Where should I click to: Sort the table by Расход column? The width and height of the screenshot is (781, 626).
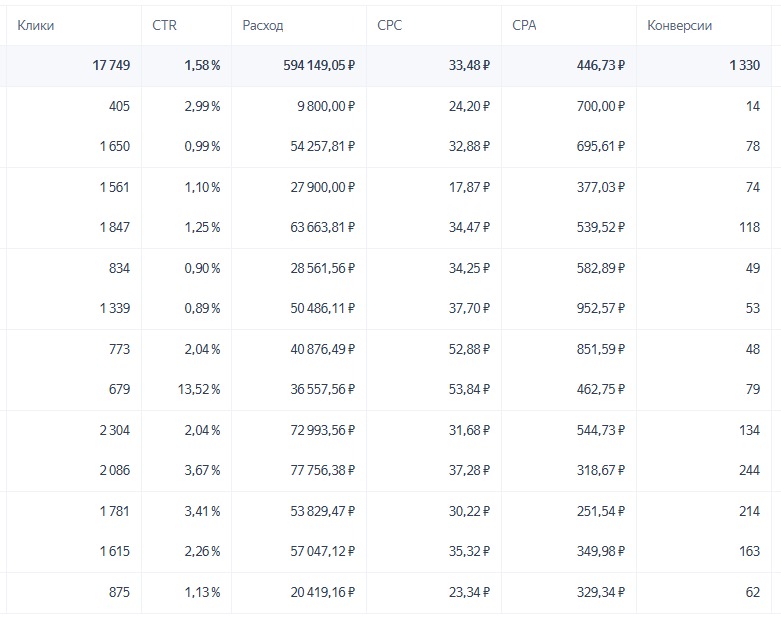point(263,25)
